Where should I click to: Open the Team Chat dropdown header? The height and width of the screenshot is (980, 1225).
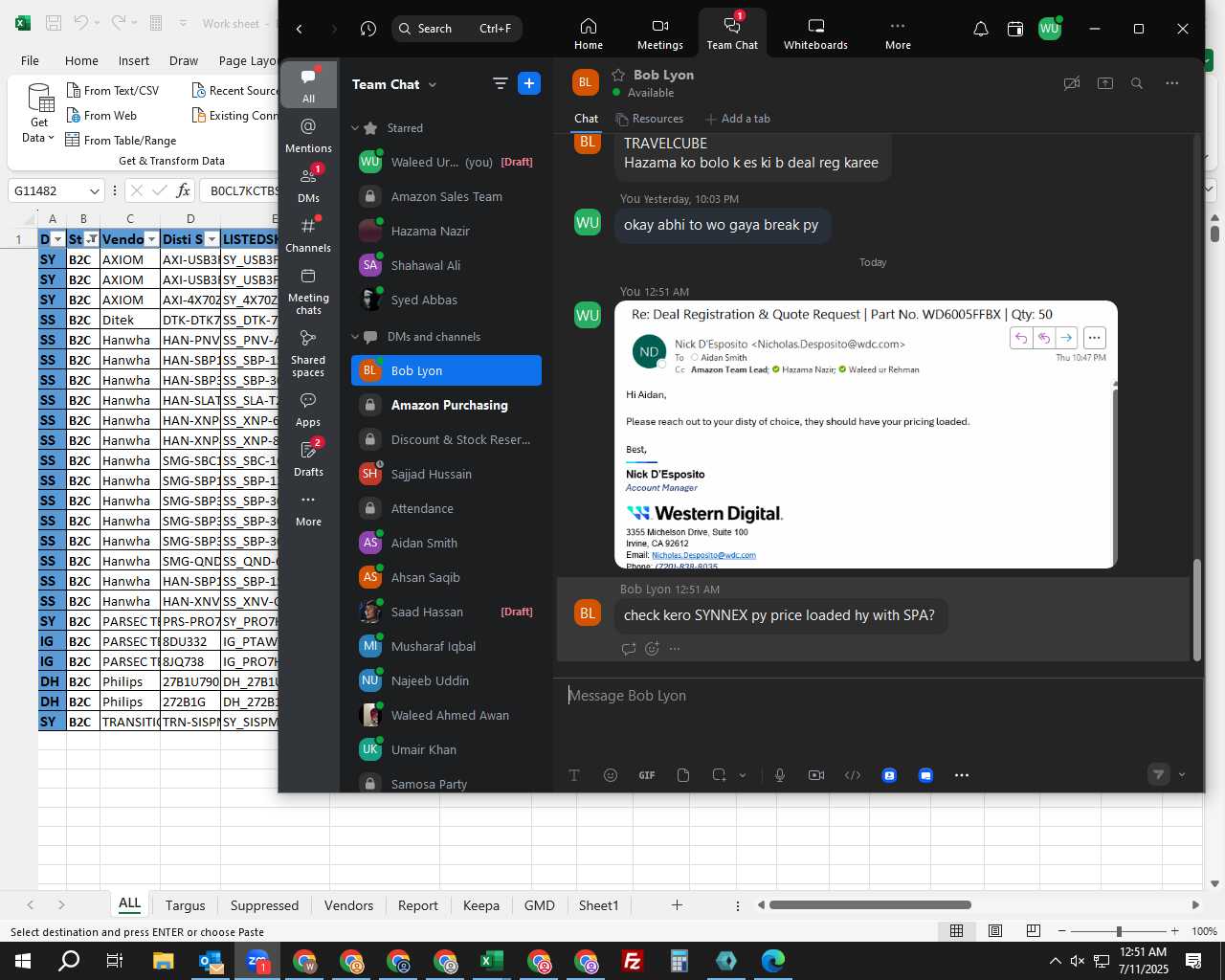click(x=394, y=84)
